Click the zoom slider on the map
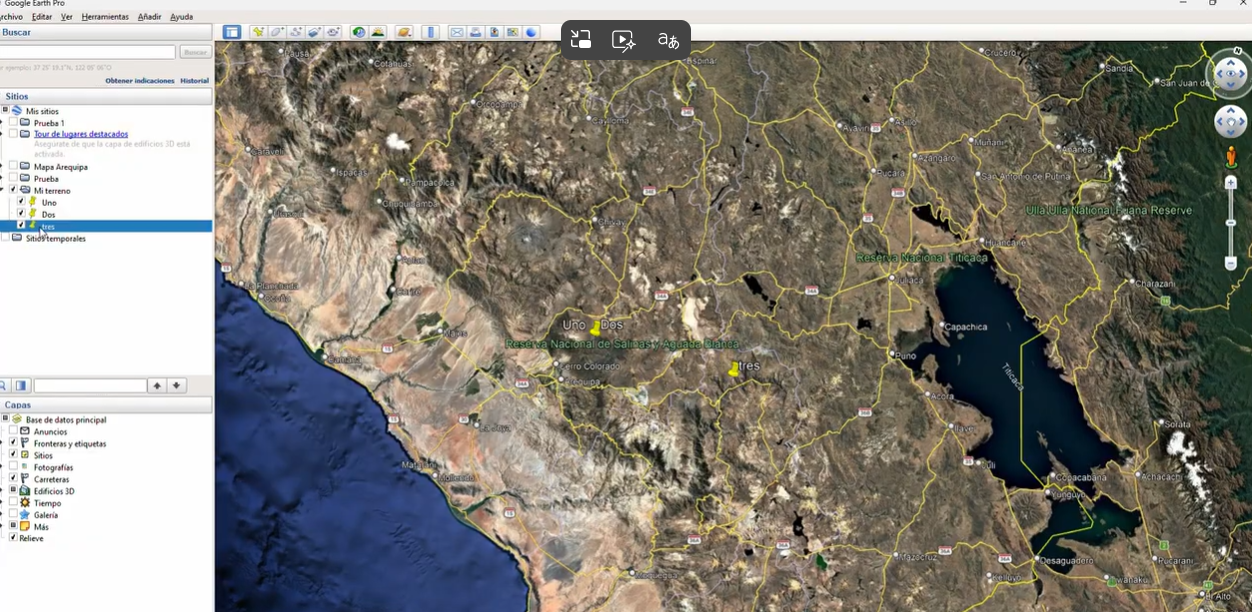The image size is (1252, 612). [x=1231, y=222]
